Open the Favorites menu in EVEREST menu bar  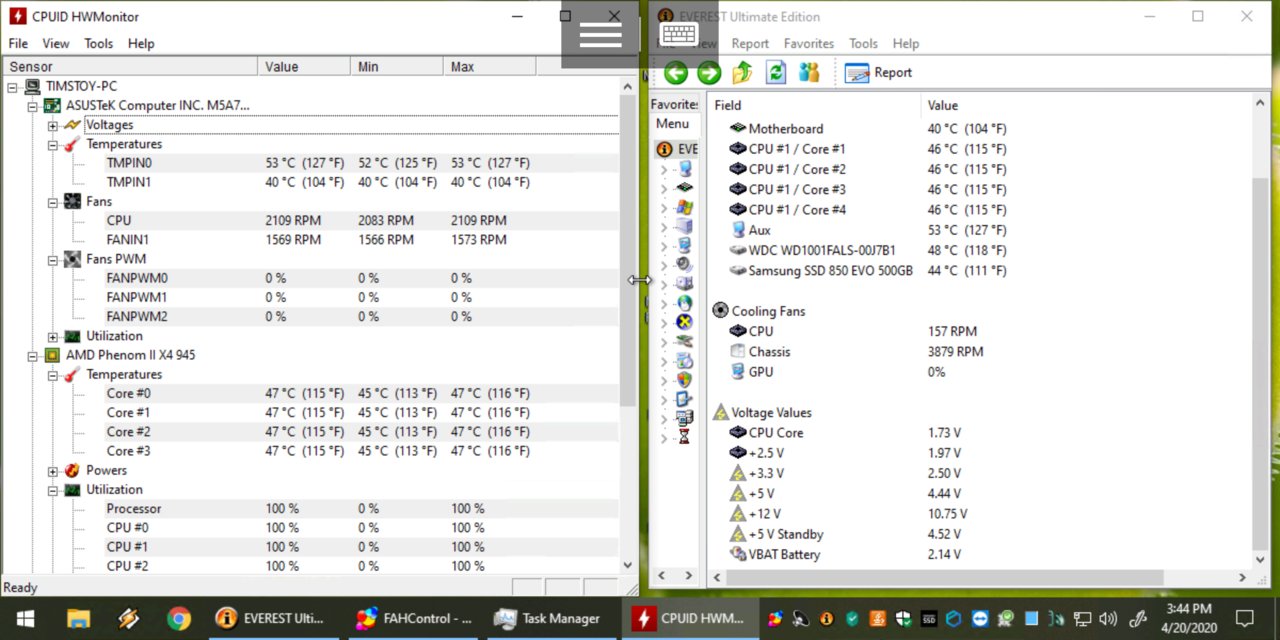click(x=808, y=43)
